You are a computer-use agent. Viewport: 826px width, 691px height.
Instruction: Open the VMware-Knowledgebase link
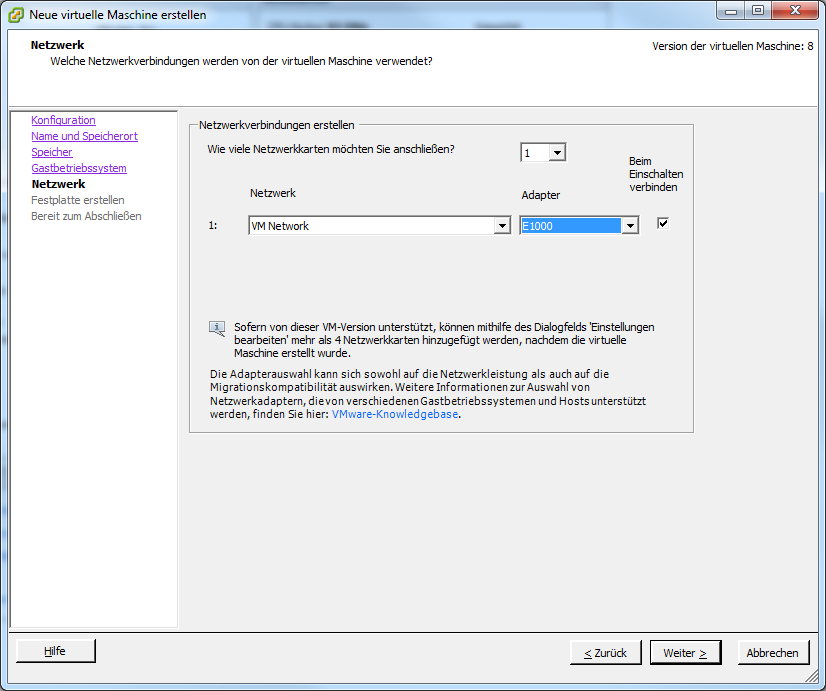pos(395,414)
